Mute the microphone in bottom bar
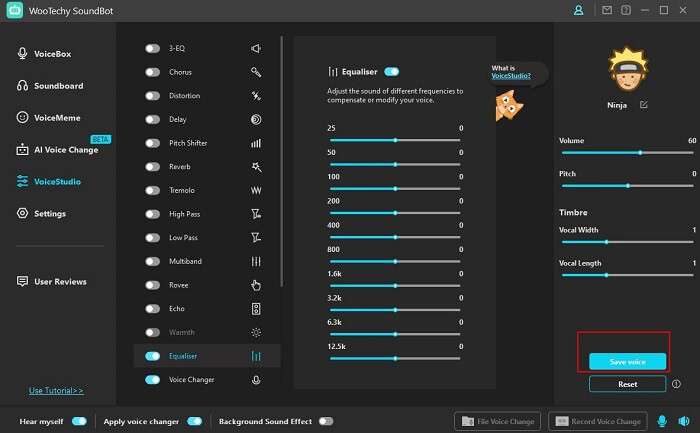This screenshot has height=433, width=700. 662,421
